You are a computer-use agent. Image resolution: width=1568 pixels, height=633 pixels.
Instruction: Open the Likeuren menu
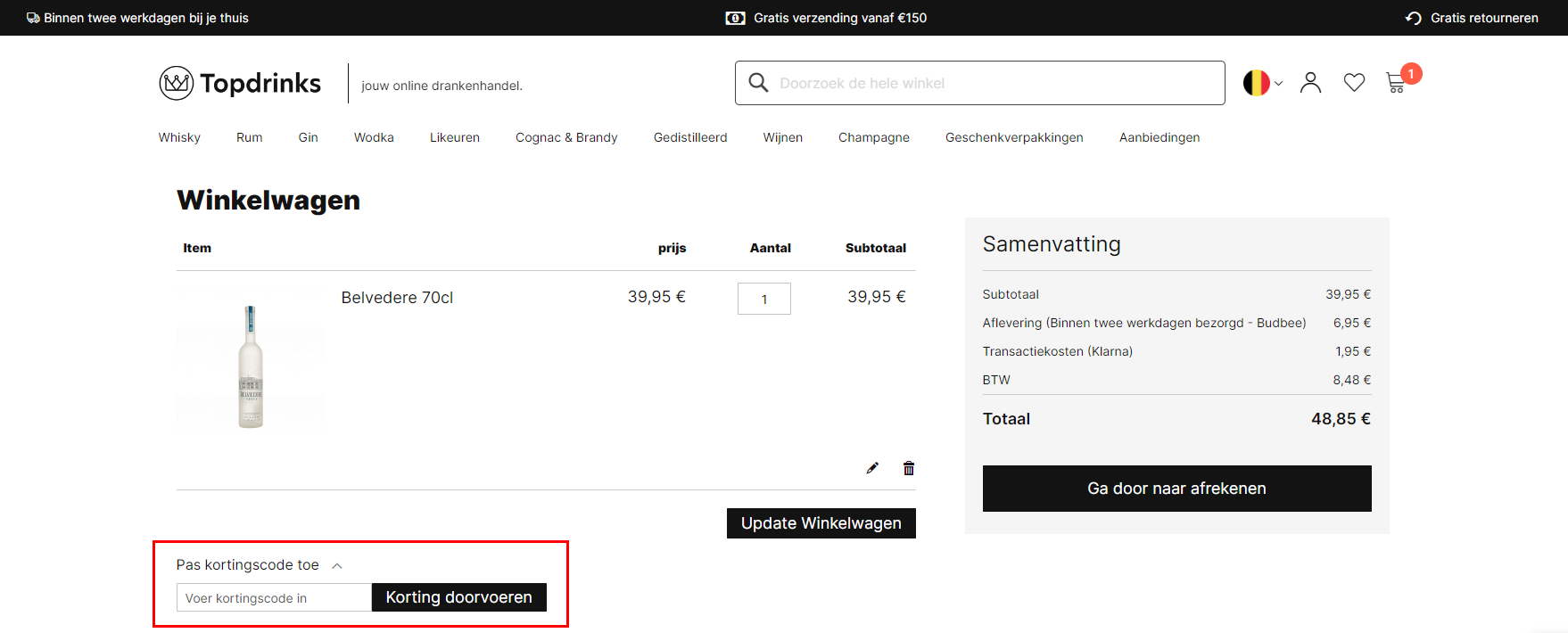click(x=455, y=137)
